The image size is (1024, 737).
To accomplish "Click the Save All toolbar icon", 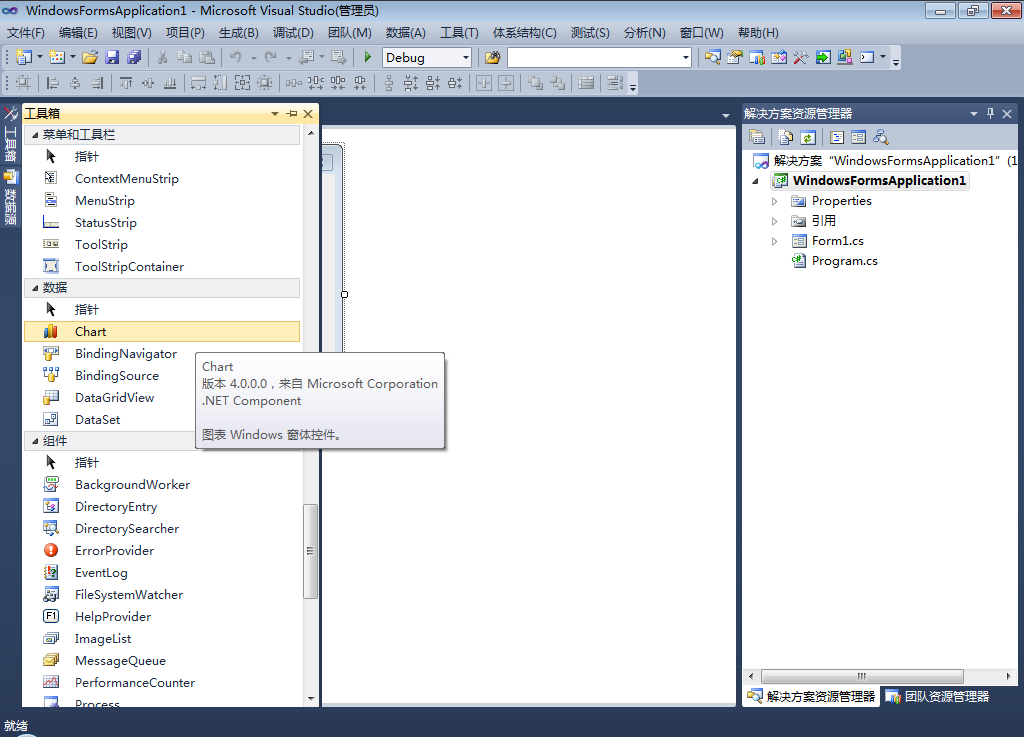I will [x=134, y=58].
